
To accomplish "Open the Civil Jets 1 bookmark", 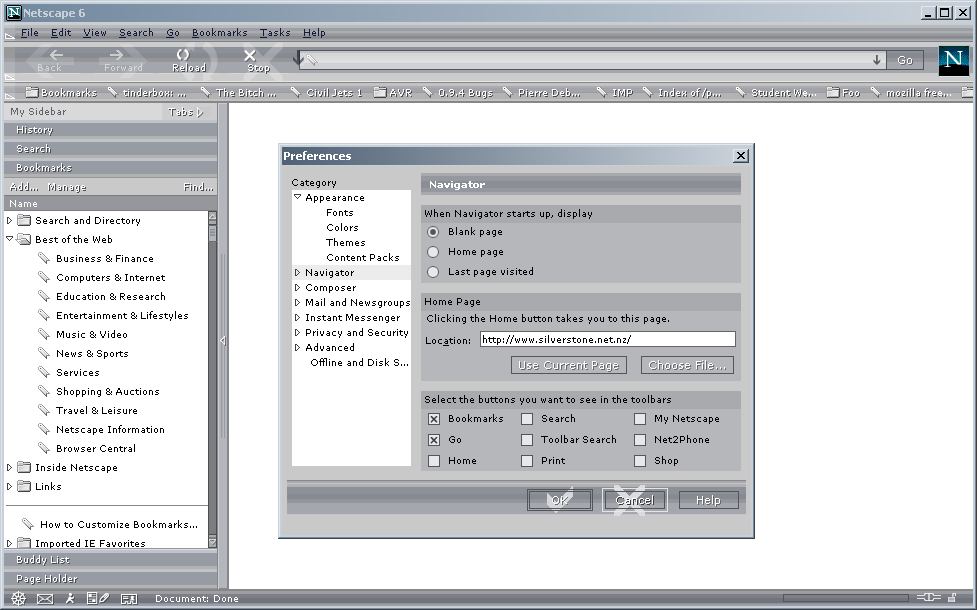I will click(x=326, y=93).
